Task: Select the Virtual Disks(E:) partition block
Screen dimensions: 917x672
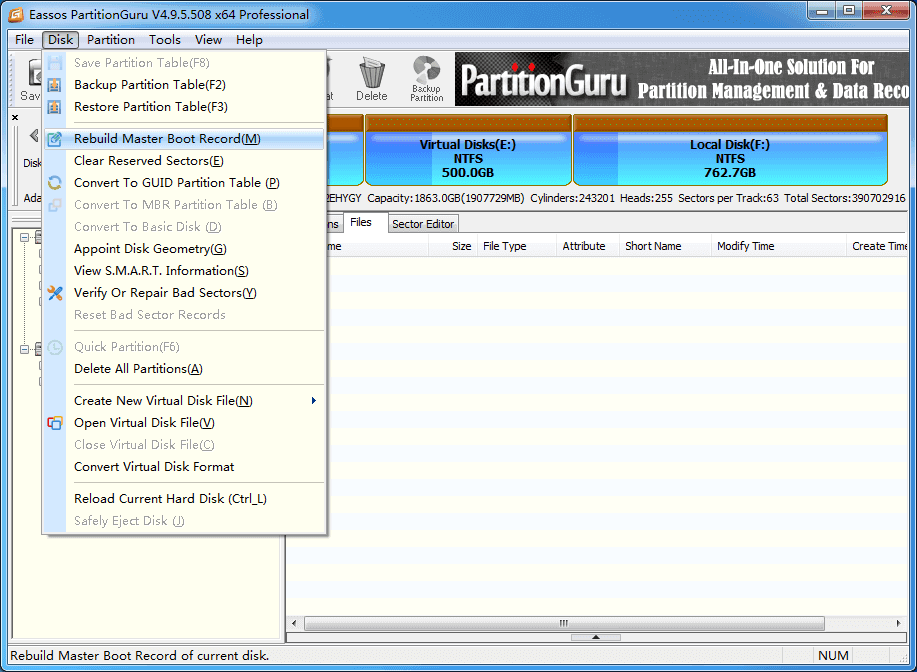Action: 468,150
